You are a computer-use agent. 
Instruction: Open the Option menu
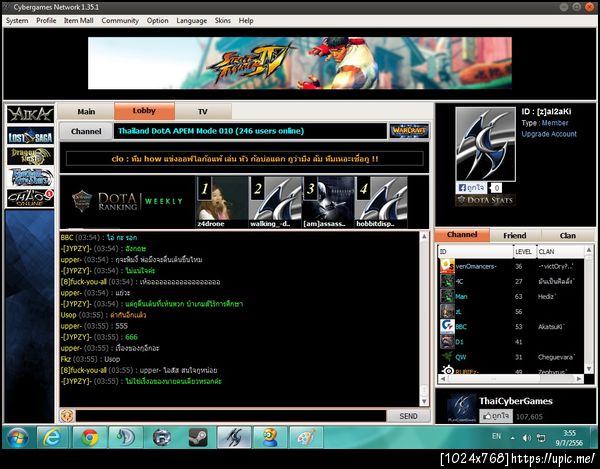tap(157, 21)
